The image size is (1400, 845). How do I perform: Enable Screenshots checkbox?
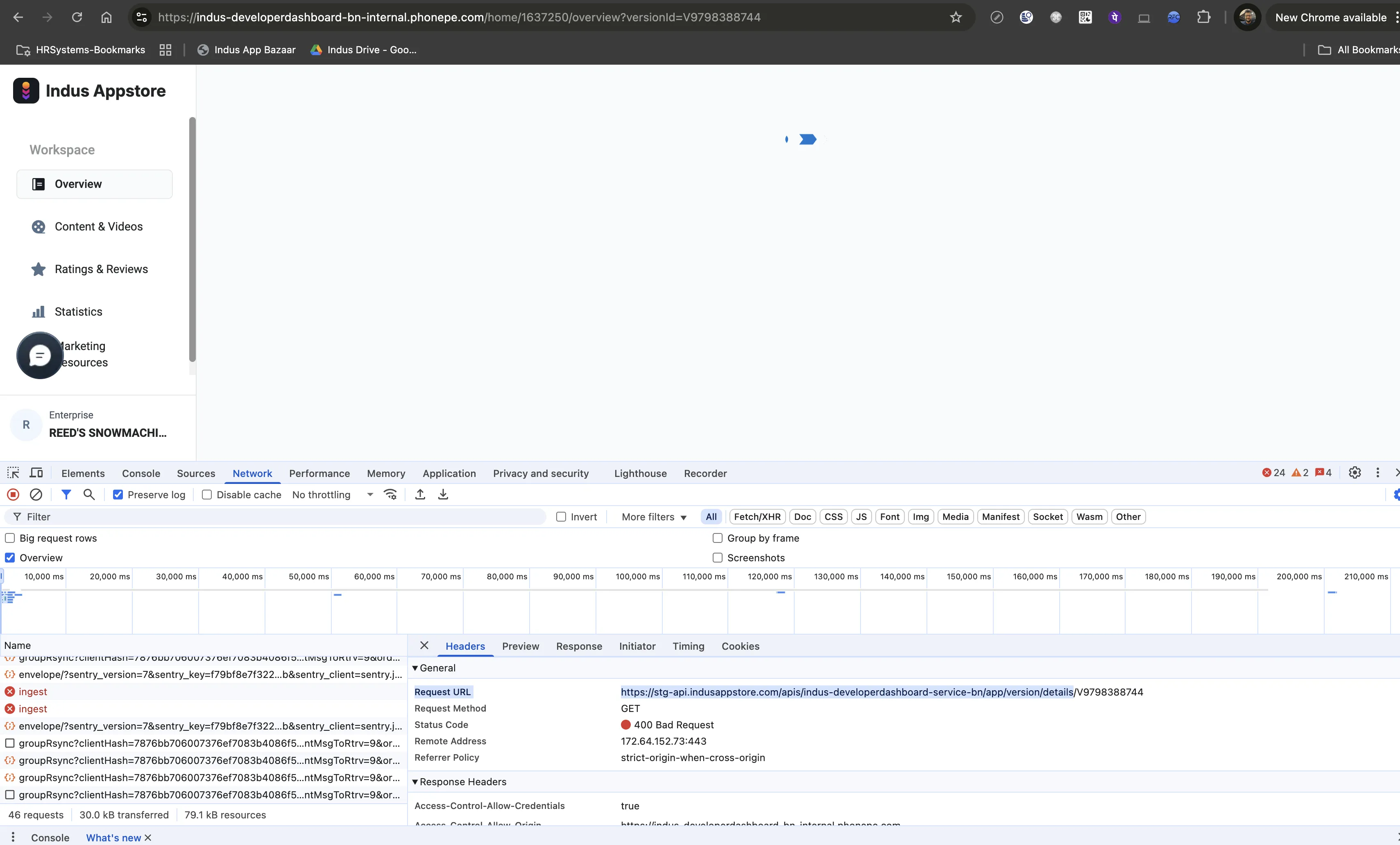(718, 558)
